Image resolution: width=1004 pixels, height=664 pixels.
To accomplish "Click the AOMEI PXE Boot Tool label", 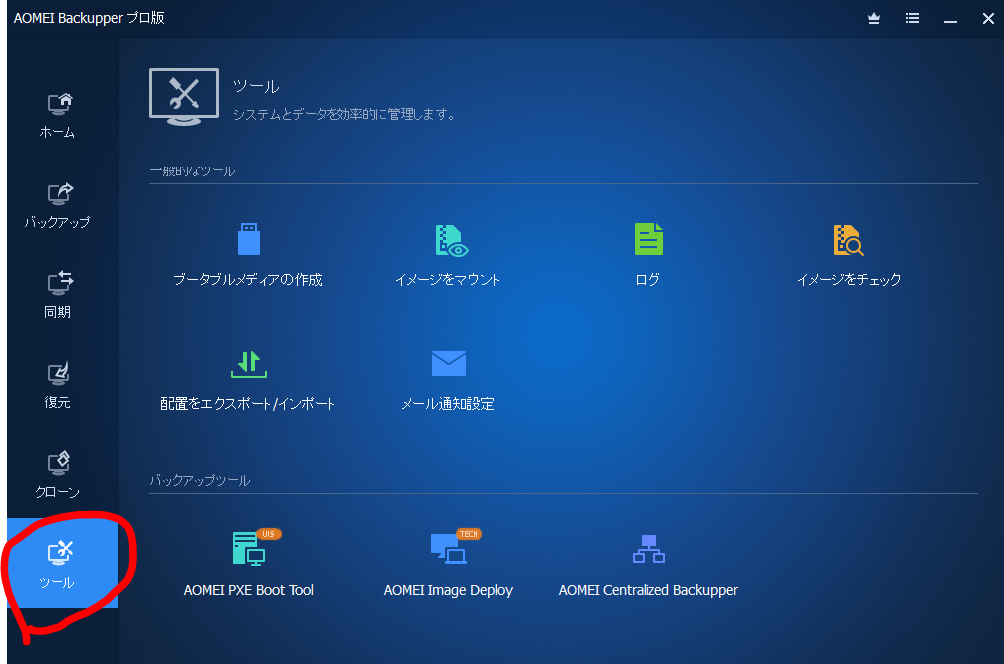I will click(248, 590).
